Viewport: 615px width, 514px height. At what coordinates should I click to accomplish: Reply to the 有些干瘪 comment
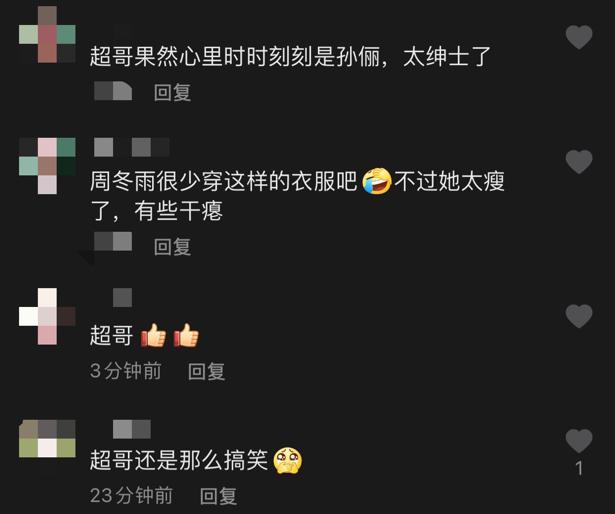pyautogui.click(x=173, y=247)
